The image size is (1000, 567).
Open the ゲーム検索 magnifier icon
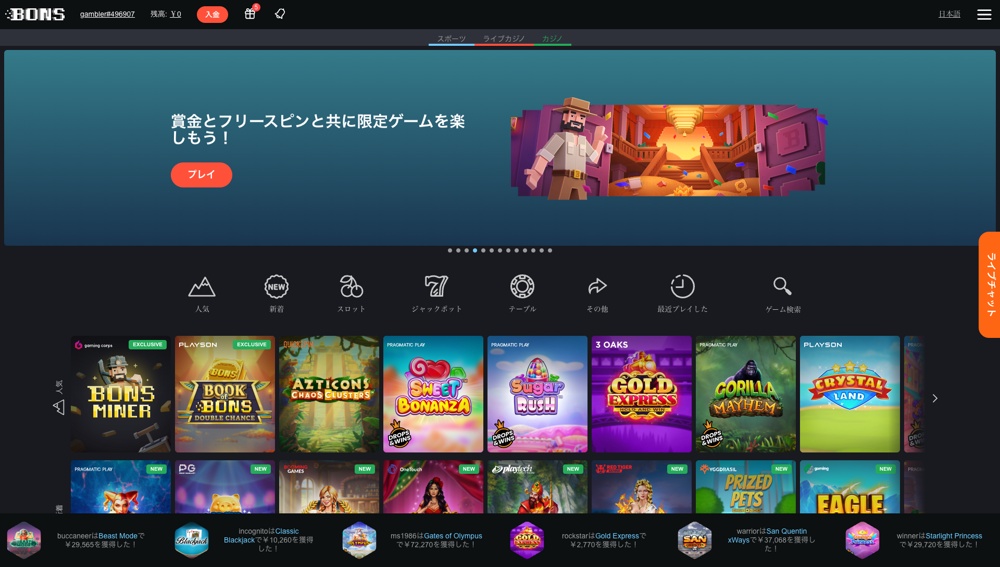783,293
